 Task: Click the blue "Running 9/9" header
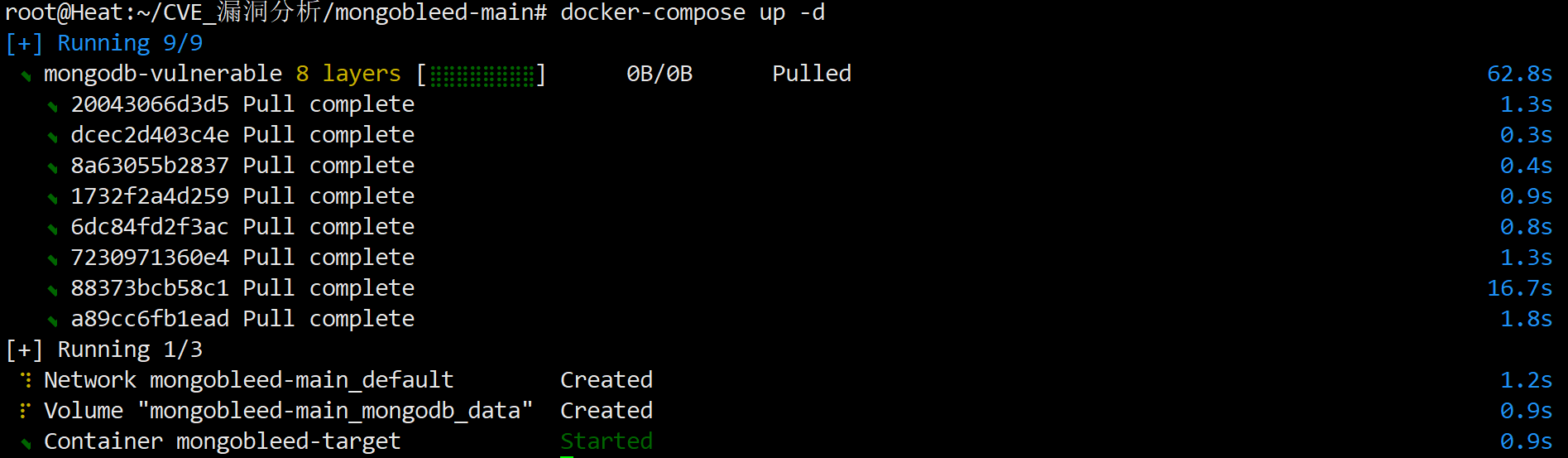(x=129, y=43)
